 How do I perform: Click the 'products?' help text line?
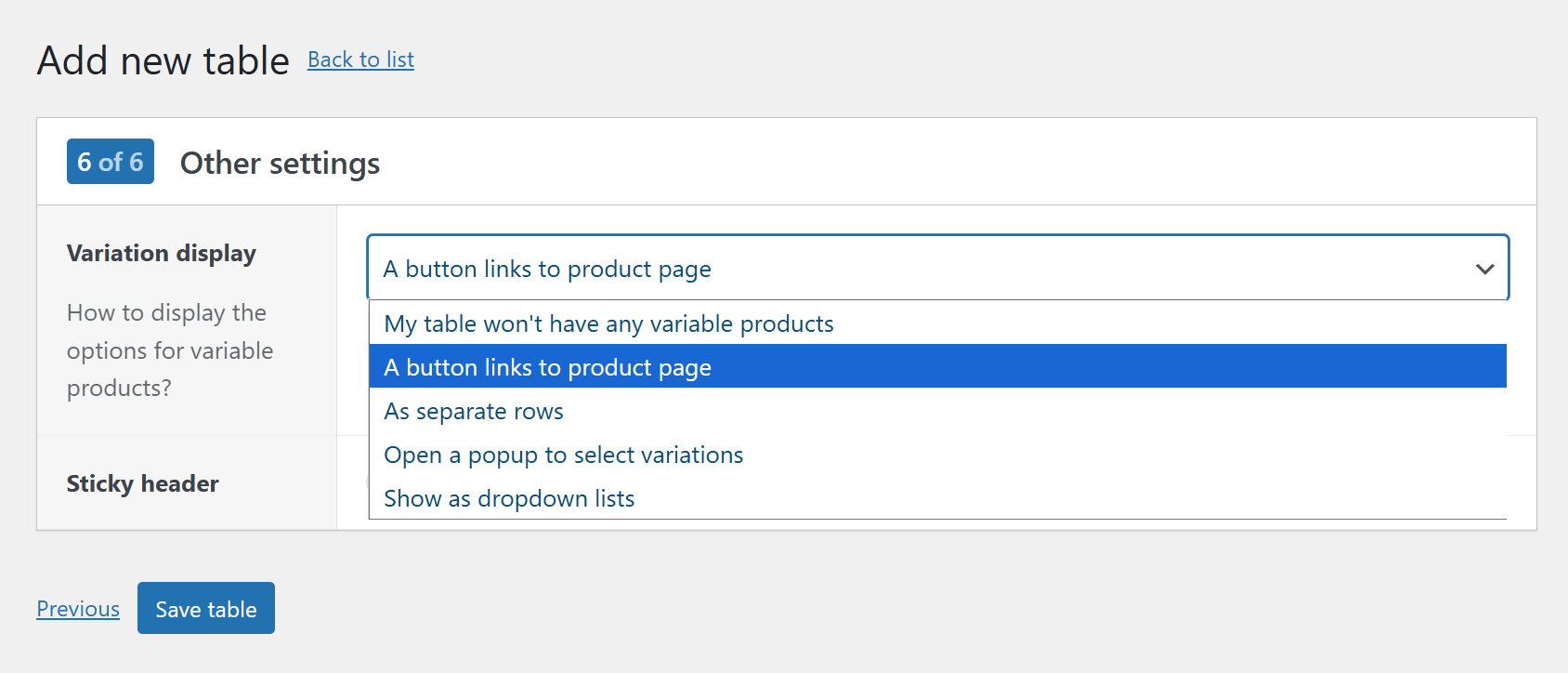click(x=119, y=388)
